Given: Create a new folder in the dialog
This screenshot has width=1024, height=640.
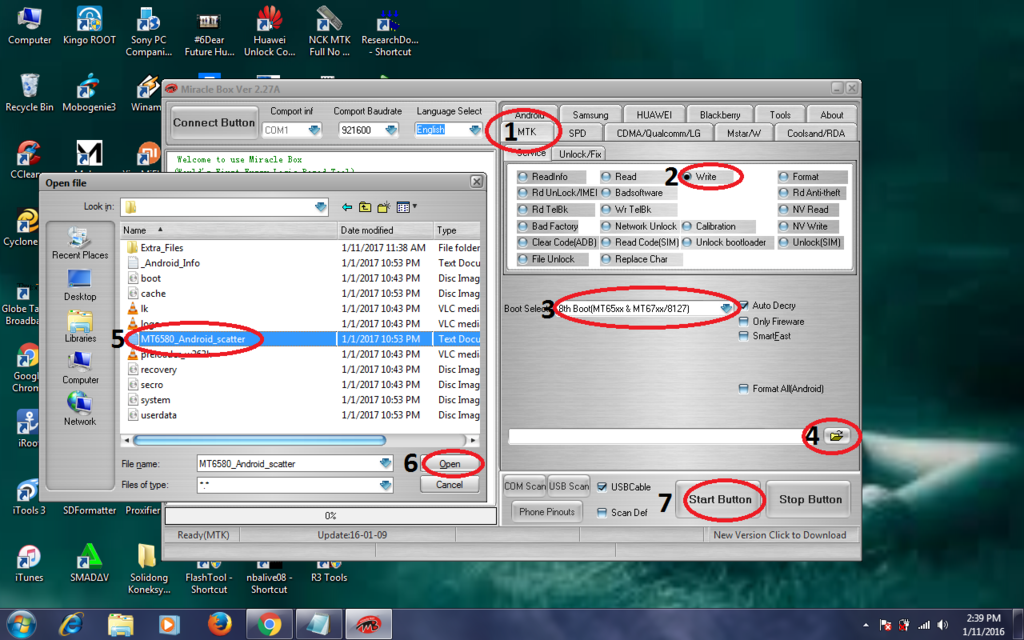Looking at the screenshot, I should [382, 207].
